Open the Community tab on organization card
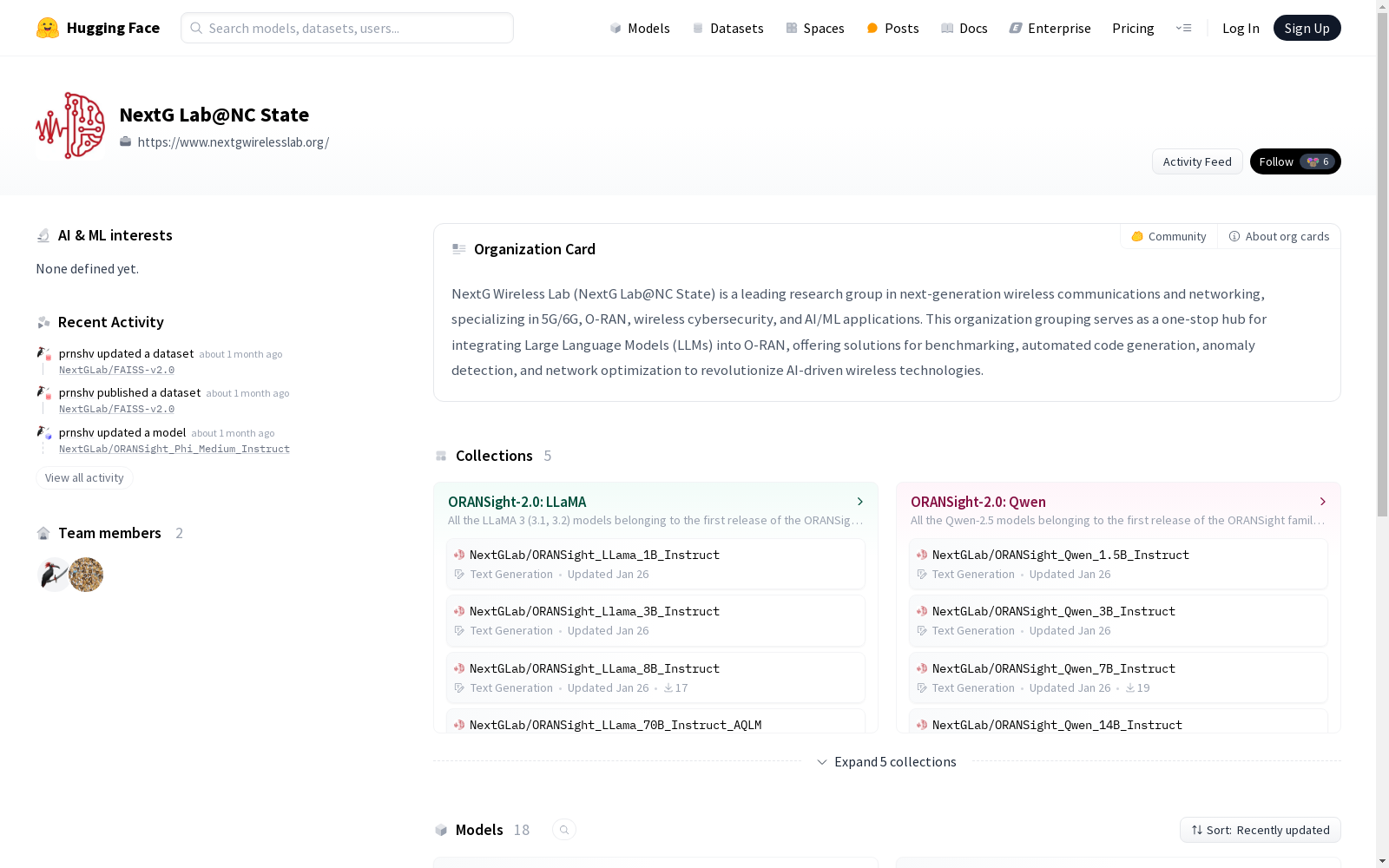Screen dimensions: 1389x868 coord(1168,236)
